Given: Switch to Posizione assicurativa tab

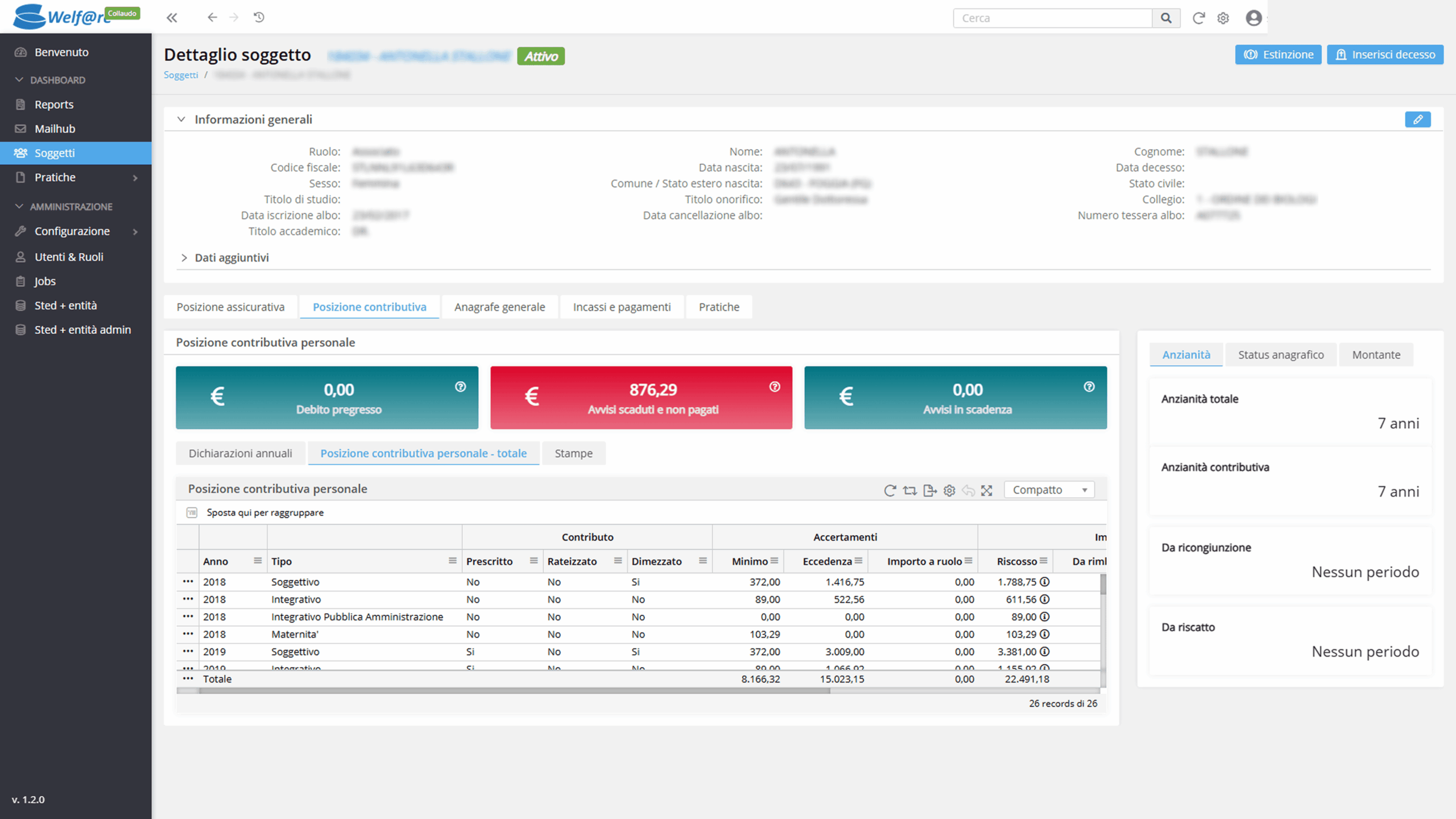Looking at the screenshot, I should [230, 307].
